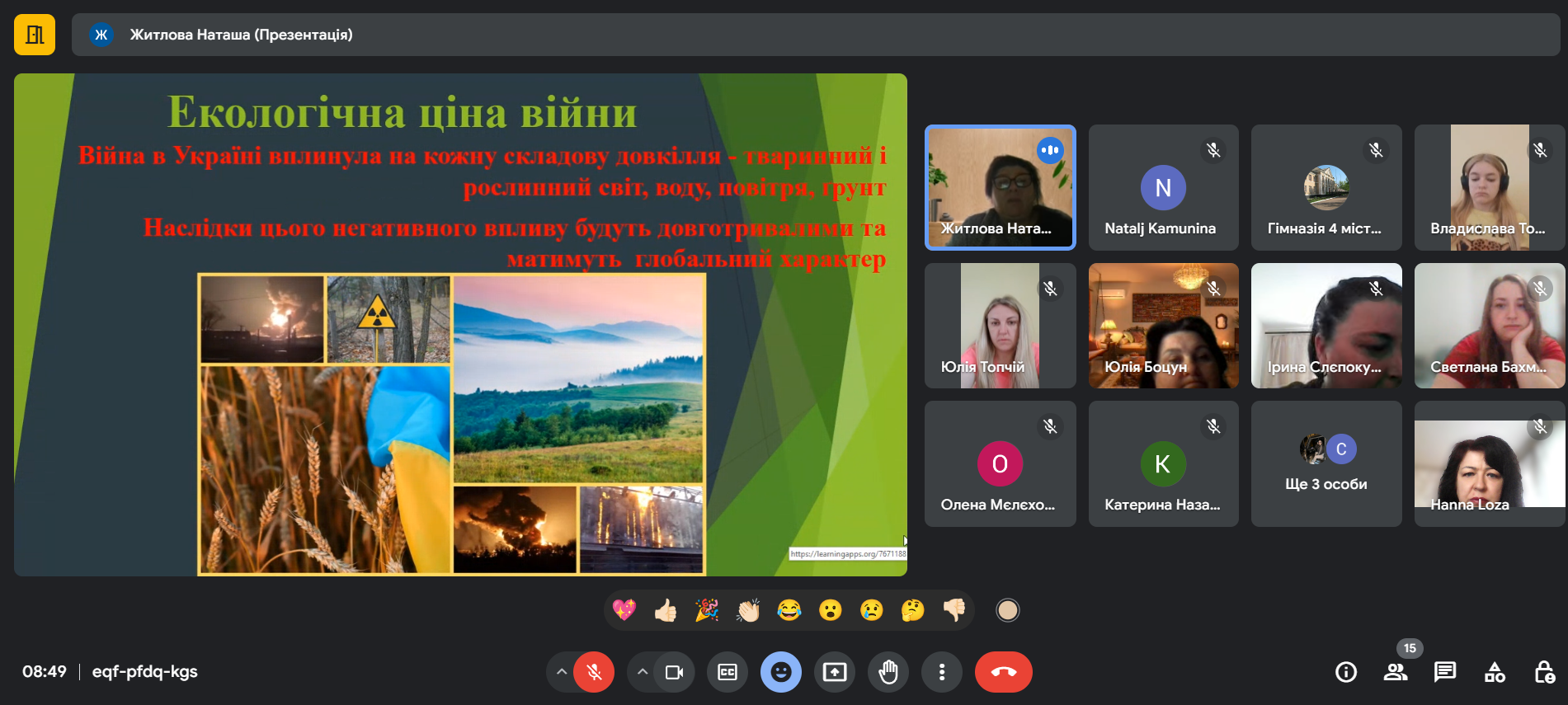Open the "Ще 3 особи" participants tile
Screen dimensions: 1568x705
(x=1326, y=463)
